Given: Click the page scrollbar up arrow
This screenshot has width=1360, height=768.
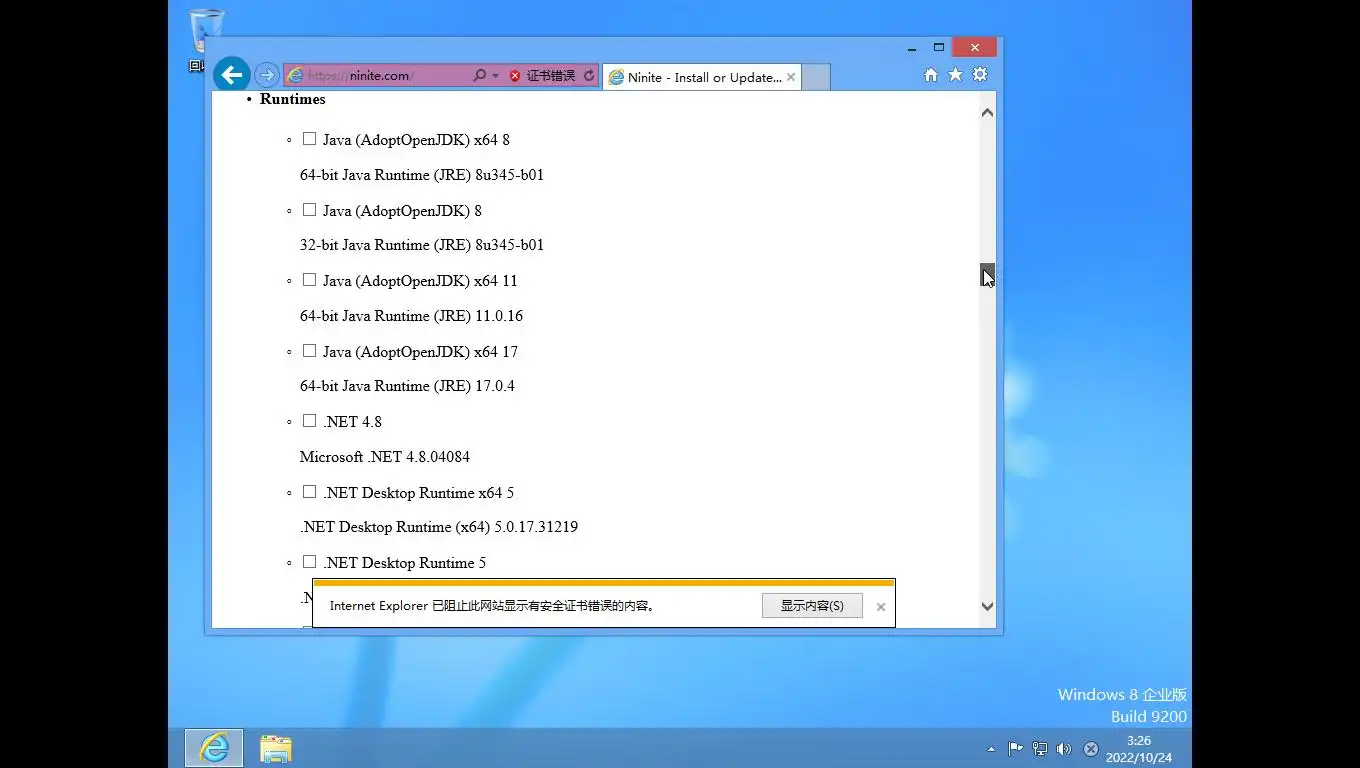Looking at the screenshot, I should click(x=987, y=112).
